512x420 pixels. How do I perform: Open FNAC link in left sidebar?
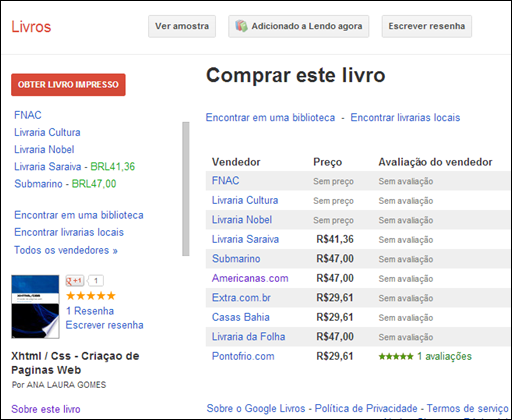pyautogui.click(x=28, y=115)
